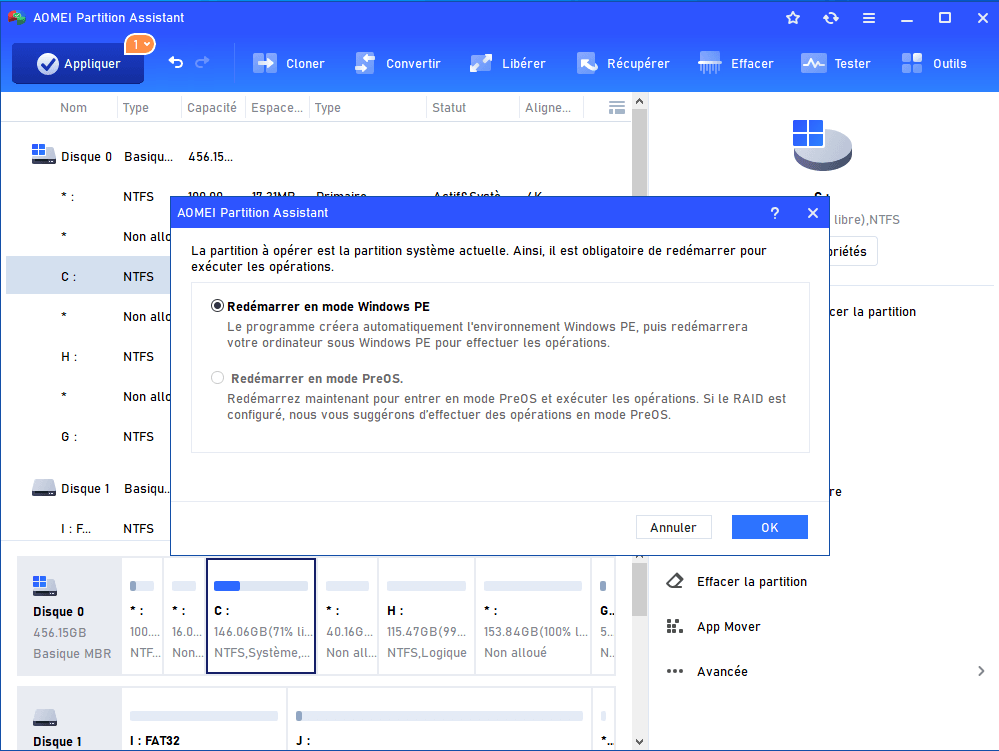Click the Statut column header
This screenshot has height=751, width=999.
click(x=449, y=108)
